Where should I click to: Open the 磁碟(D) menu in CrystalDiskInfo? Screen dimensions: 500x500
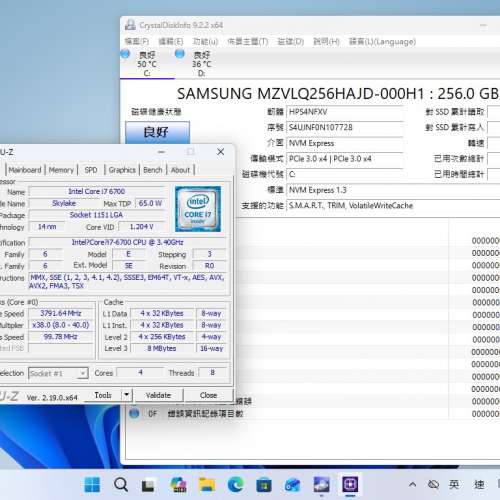290,41
